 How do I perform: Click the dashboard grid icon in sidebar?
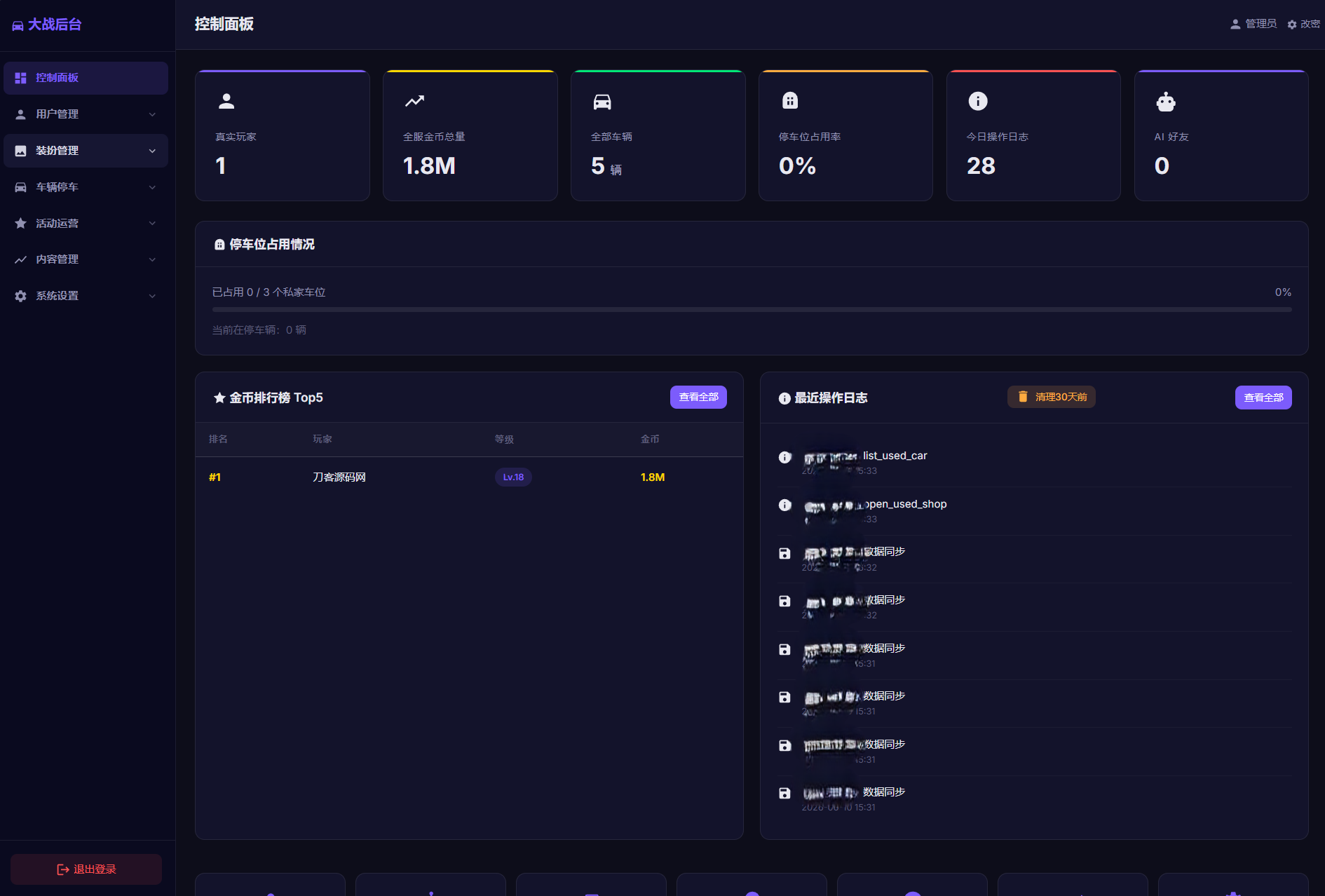click(20, 78)
